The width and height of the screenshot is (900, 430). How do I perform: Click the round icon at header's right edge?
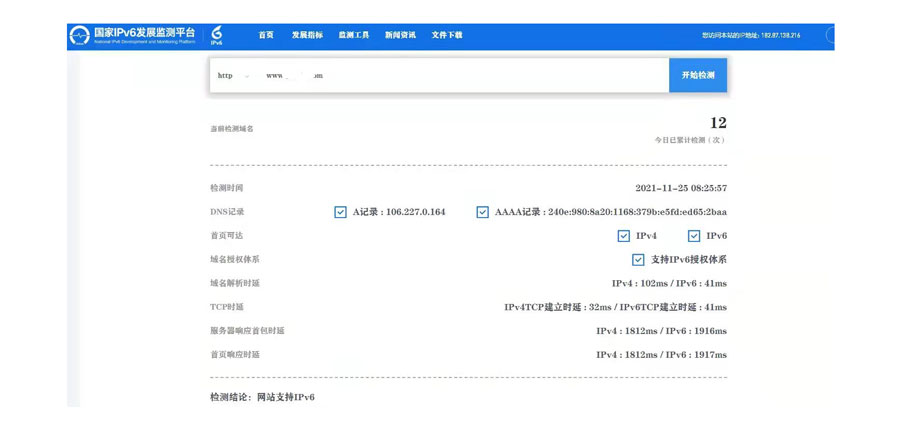(x=830, y=35)
